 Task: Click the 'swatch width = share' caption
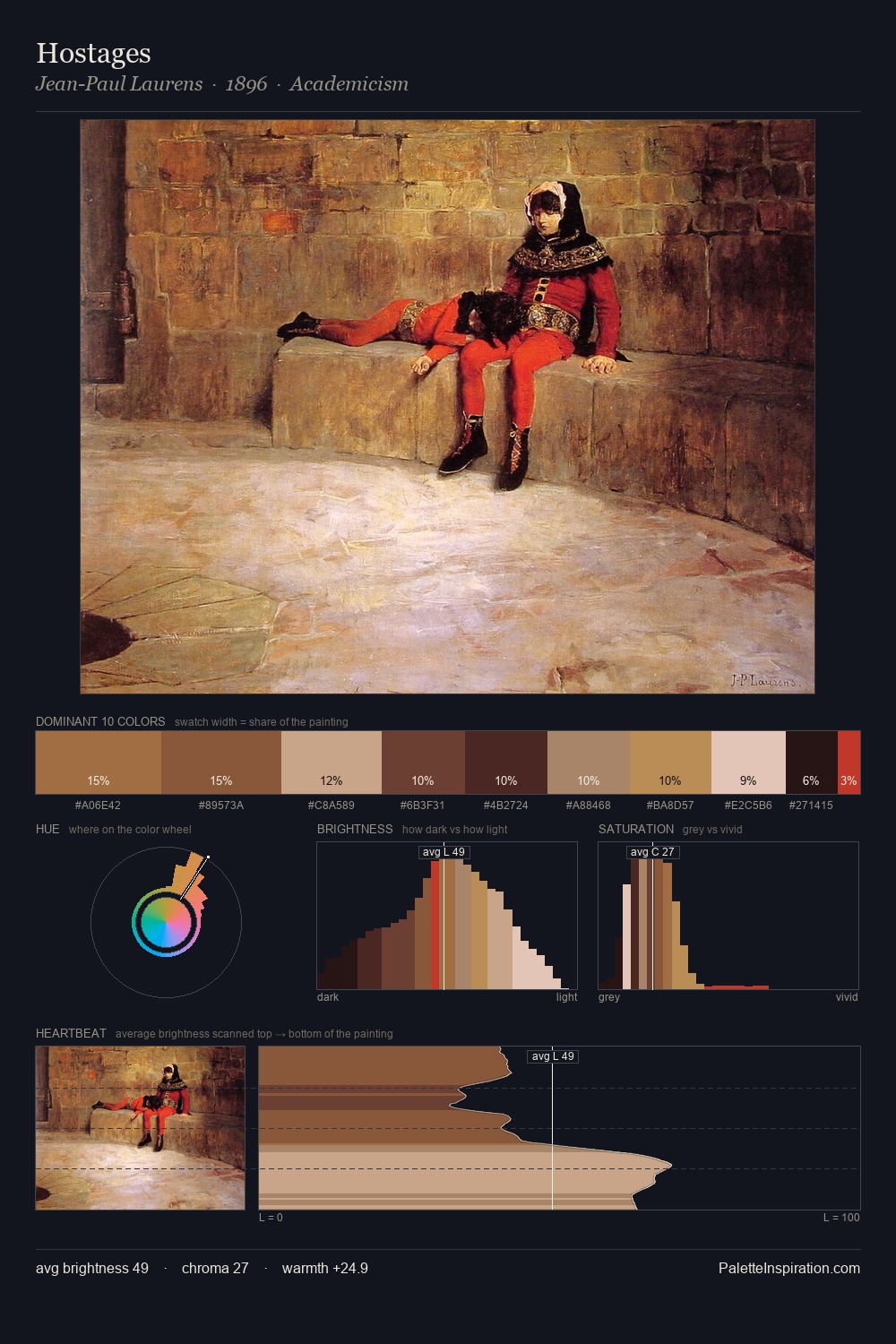[x=262, y=722]
